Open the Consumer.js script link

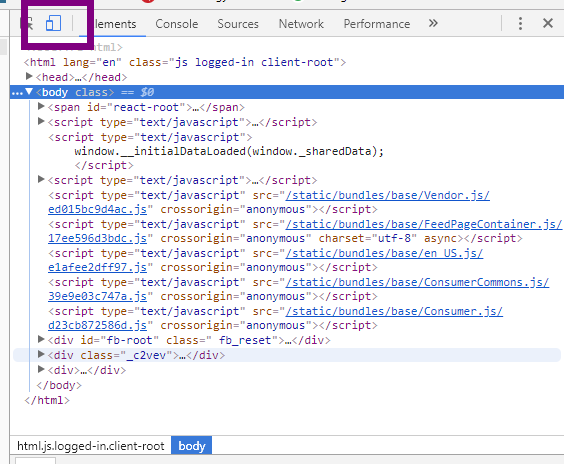point(394,311)
